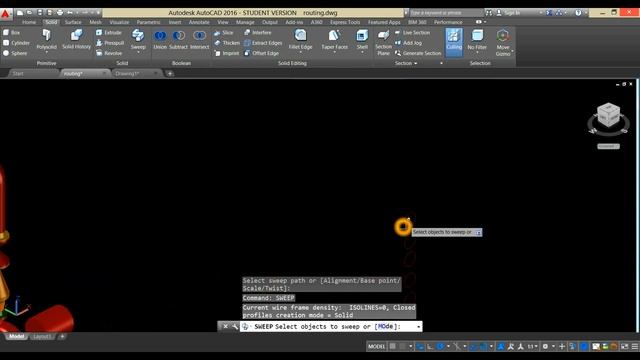Toggle grid display in status bar
The width and height of the screenshot is (640, 360).
click(393, 347)
